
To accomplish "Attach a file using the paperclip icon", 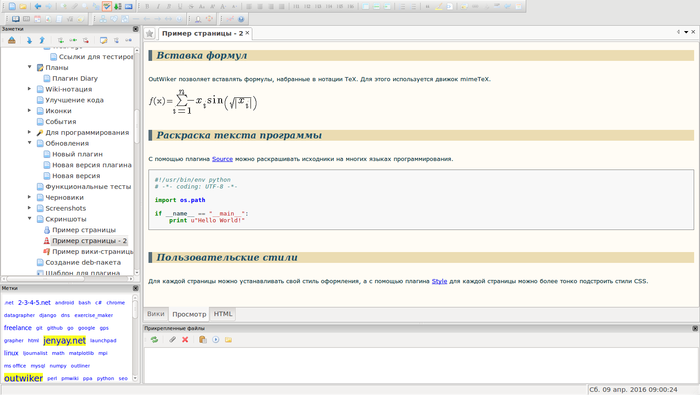I will point(172,340).
